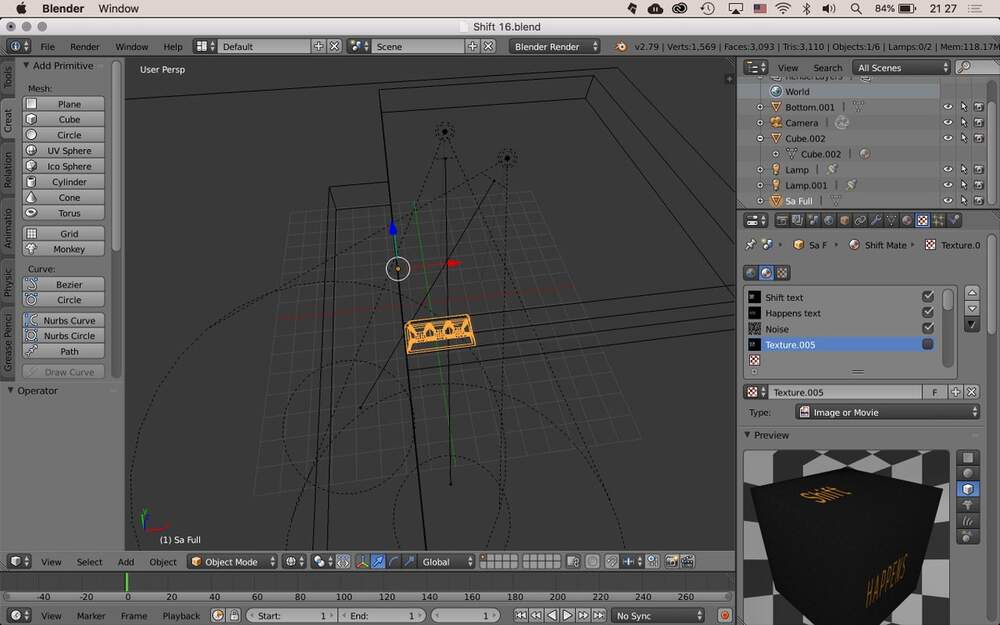
Task: Click the End frame field
Action: [381, 616]
